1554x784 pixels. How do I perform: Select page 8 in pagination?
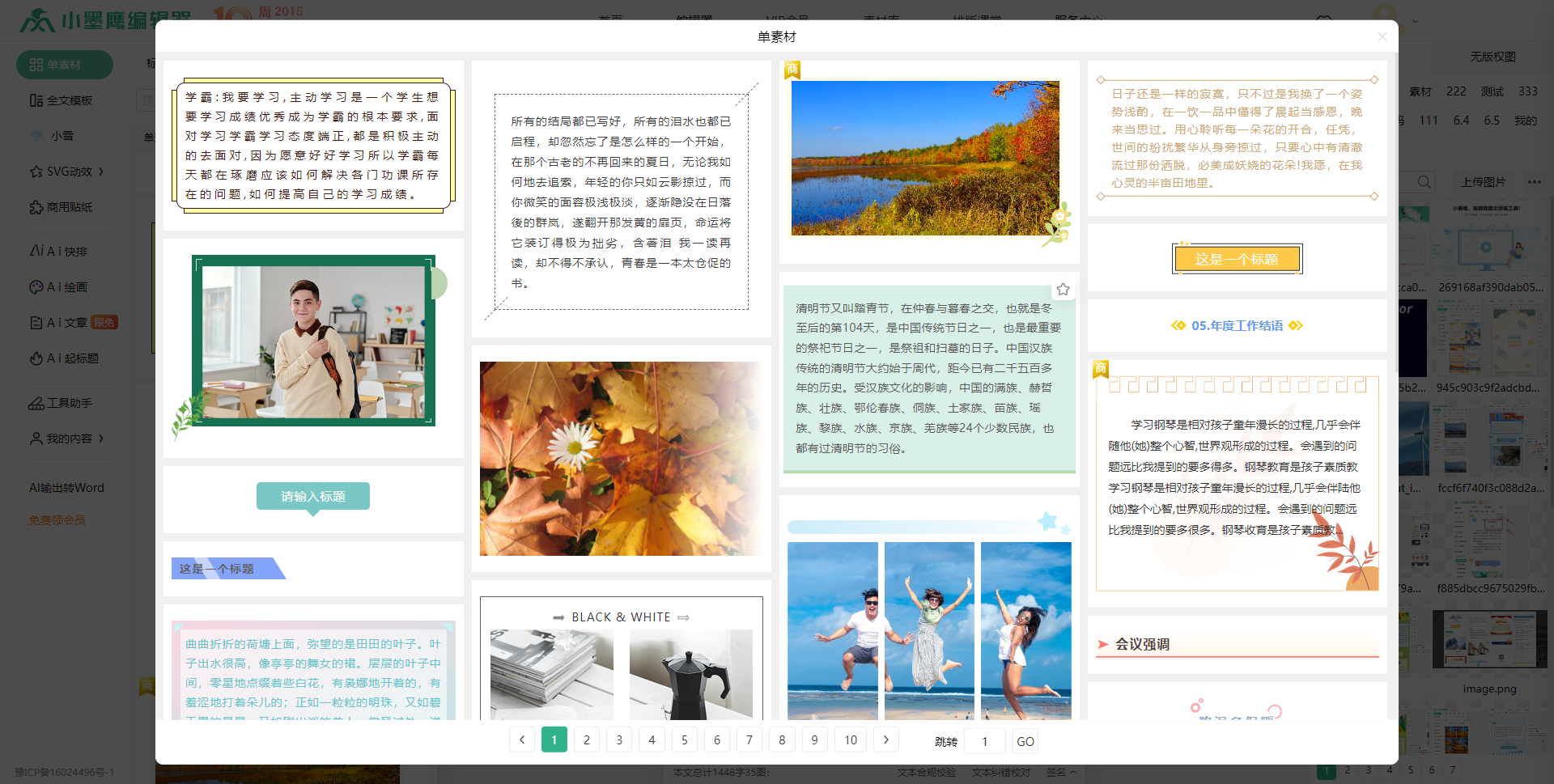click(782, 740)
